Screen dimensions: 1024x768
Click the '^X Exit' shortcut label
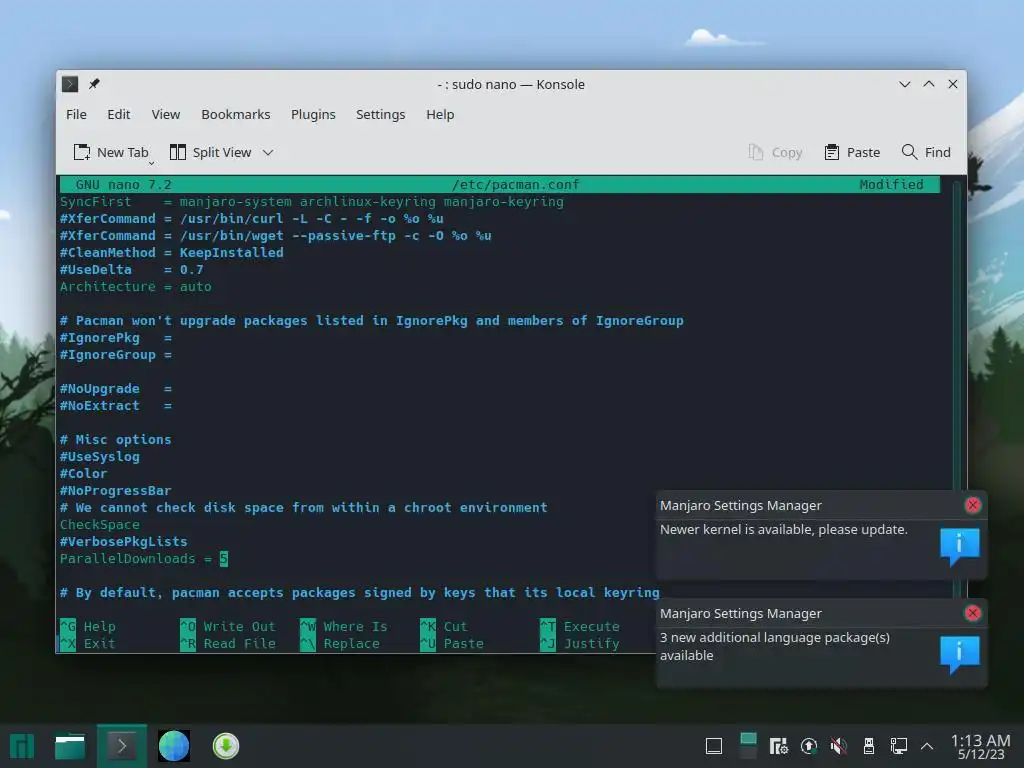pyautogui.click(x=88, y=643)
